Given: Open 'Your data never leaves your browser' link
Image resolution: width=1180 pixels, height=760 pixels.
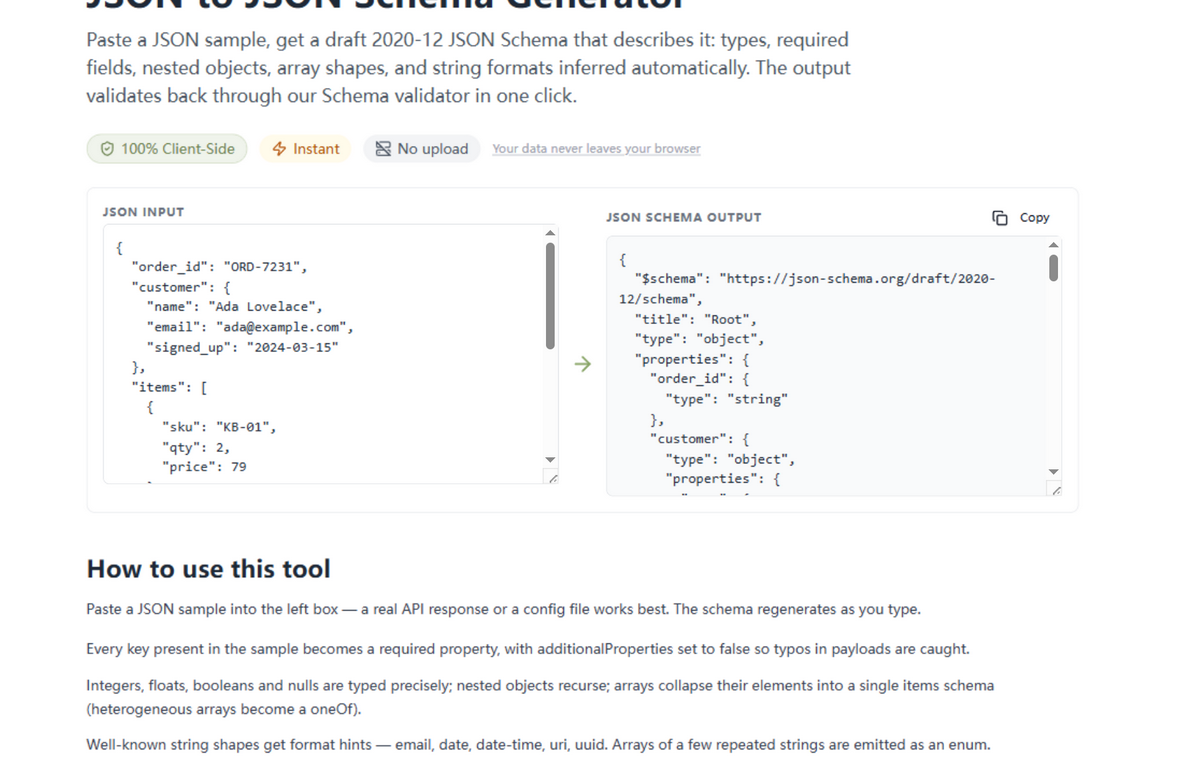Looking at the screenshot, I should coord(596,149).
